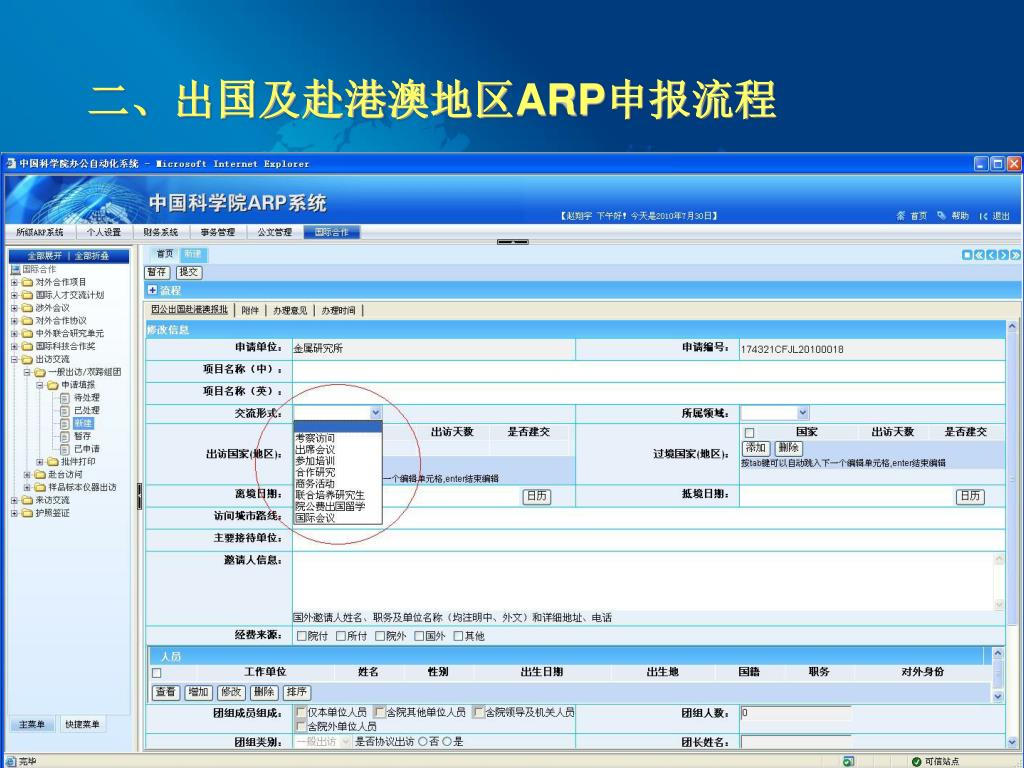This screenshot has width=1024, height=768.
Task: Click the folder icon of 样品标本仪器出访
Action: point(40,487)
